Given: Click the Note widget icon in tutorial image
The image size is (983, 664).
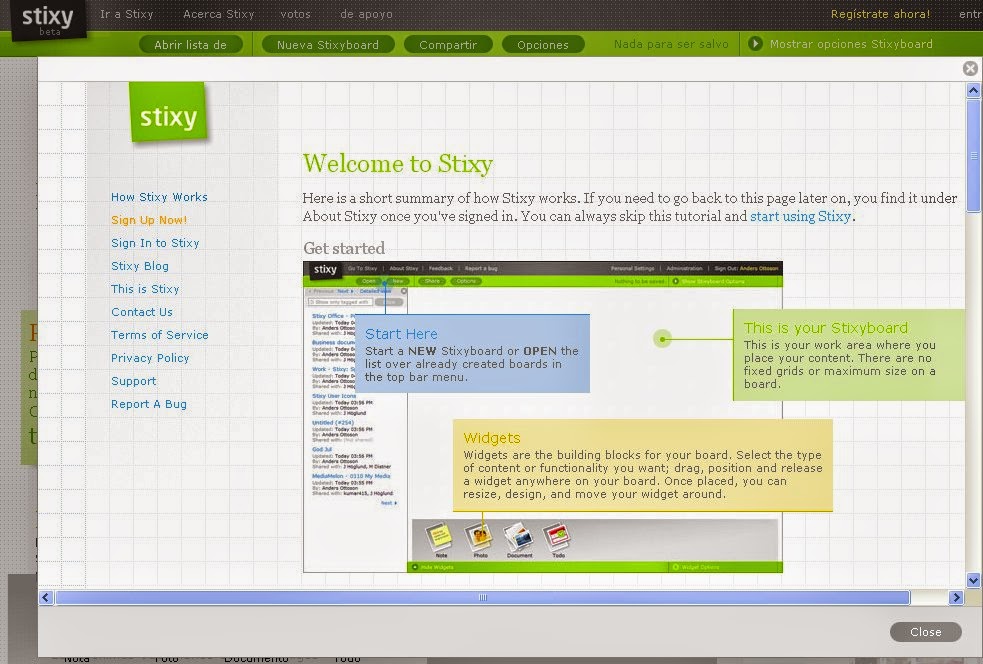Looking at the screenshot, I should coord(440,539).
